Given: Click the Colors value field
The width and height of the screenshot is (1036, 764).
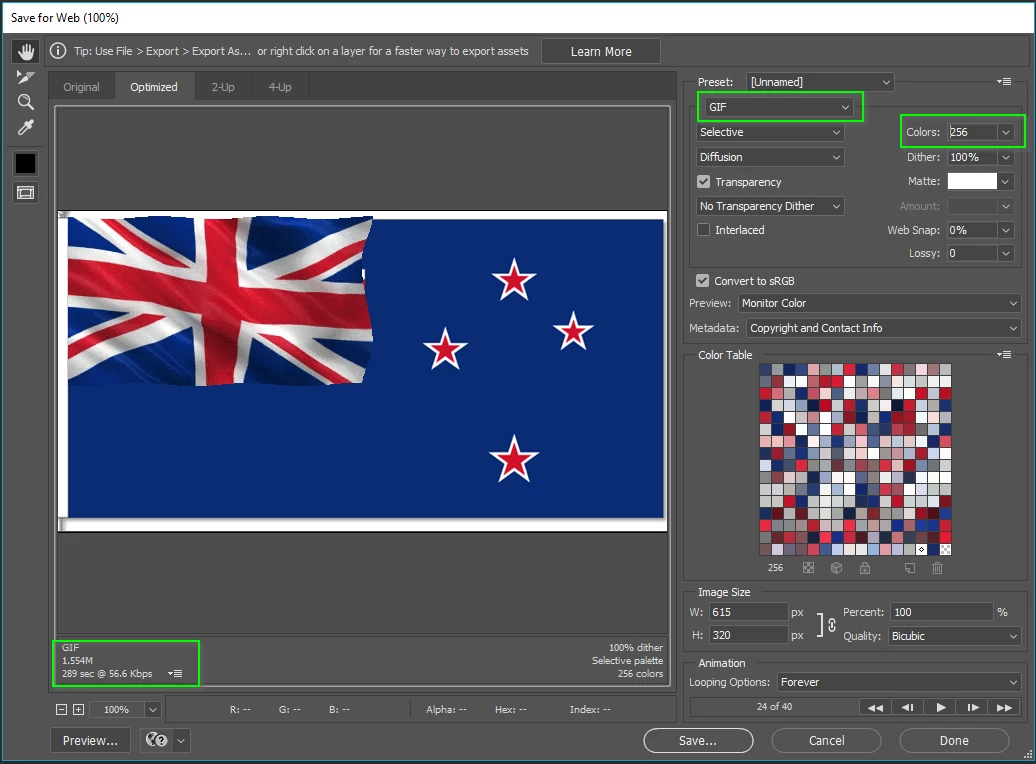Looking at the screenshot, I should [972, 132].
